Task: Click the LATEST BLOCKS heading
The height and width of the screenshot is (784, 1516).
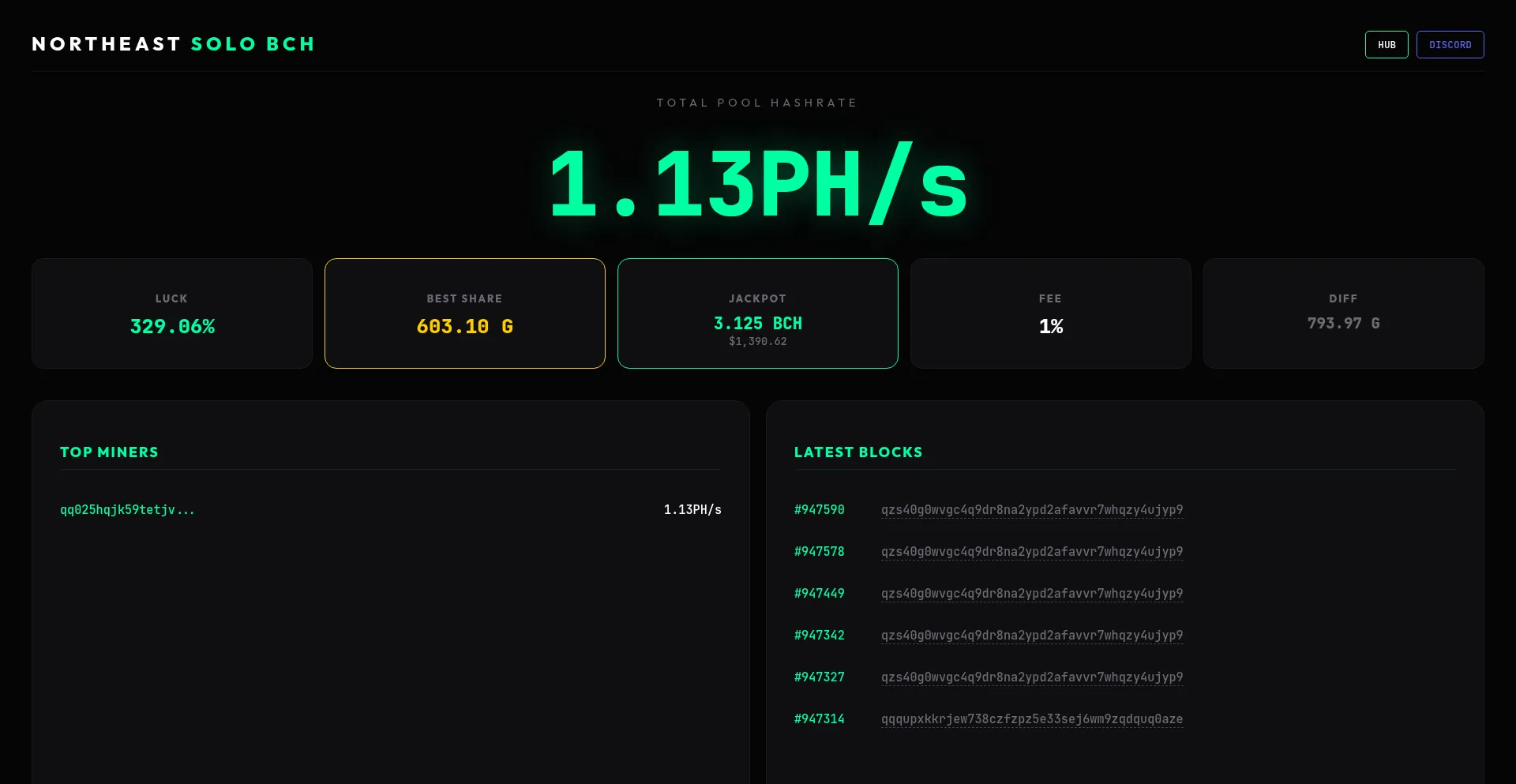Action: tap(858, 452)
